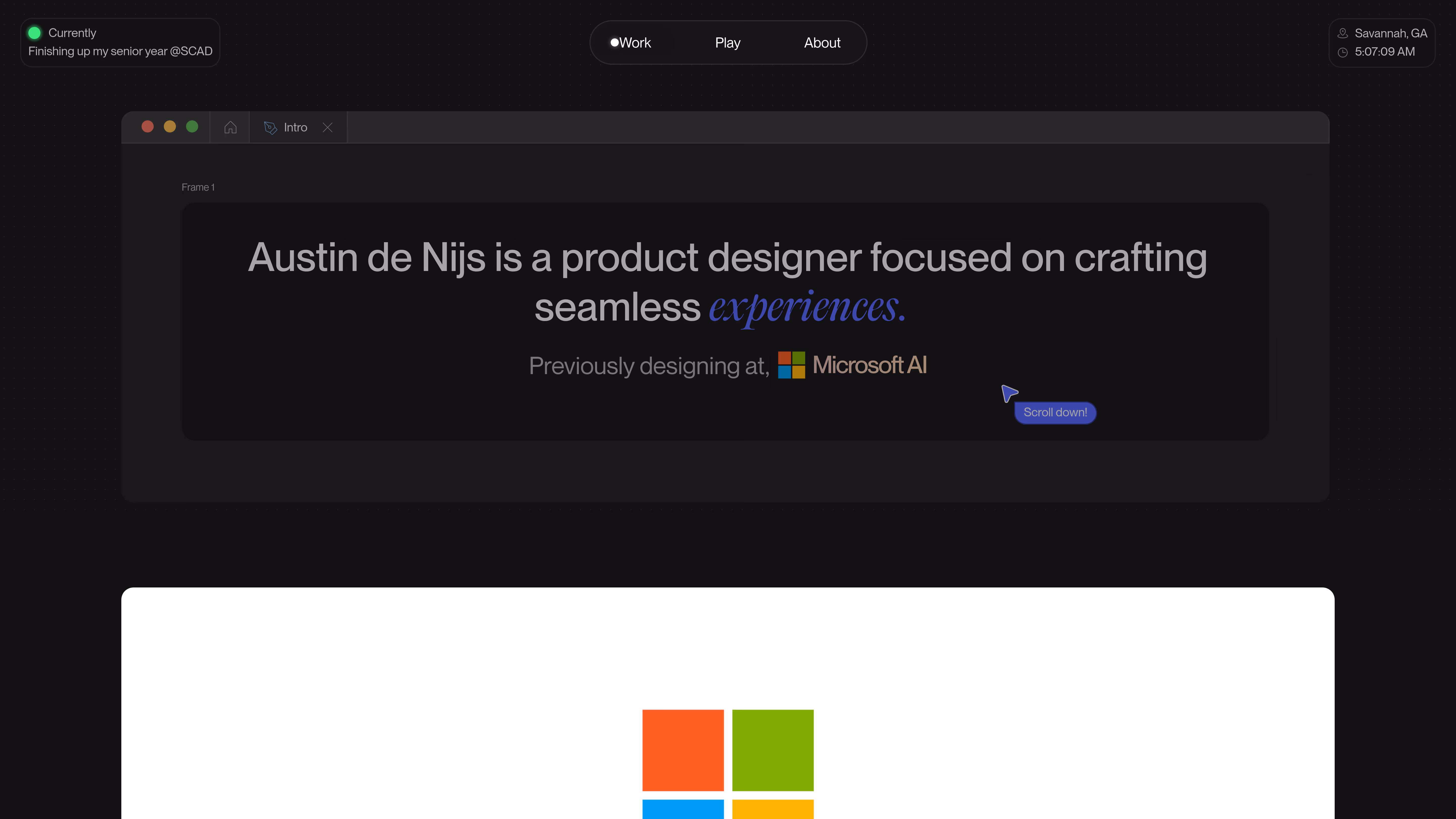This screenshot has height=819, width=1456.
Task: Click the italic word experiences
Action: 807,308
